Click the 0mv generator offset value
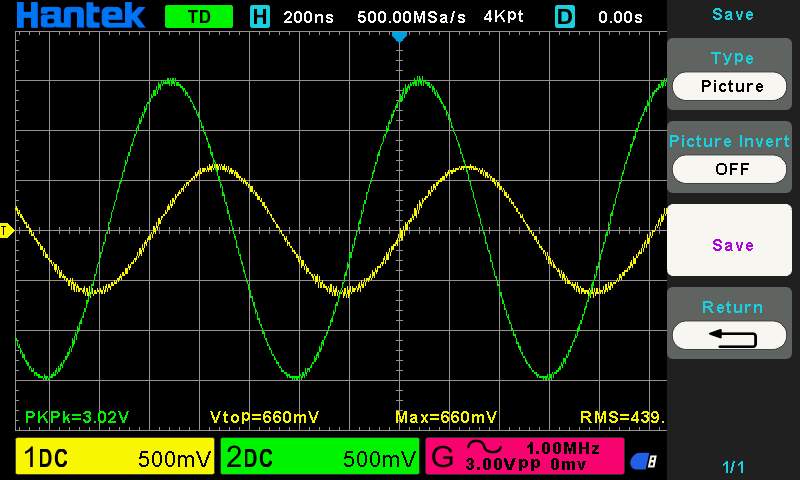 pyautogui.click(x=568, y=464)
